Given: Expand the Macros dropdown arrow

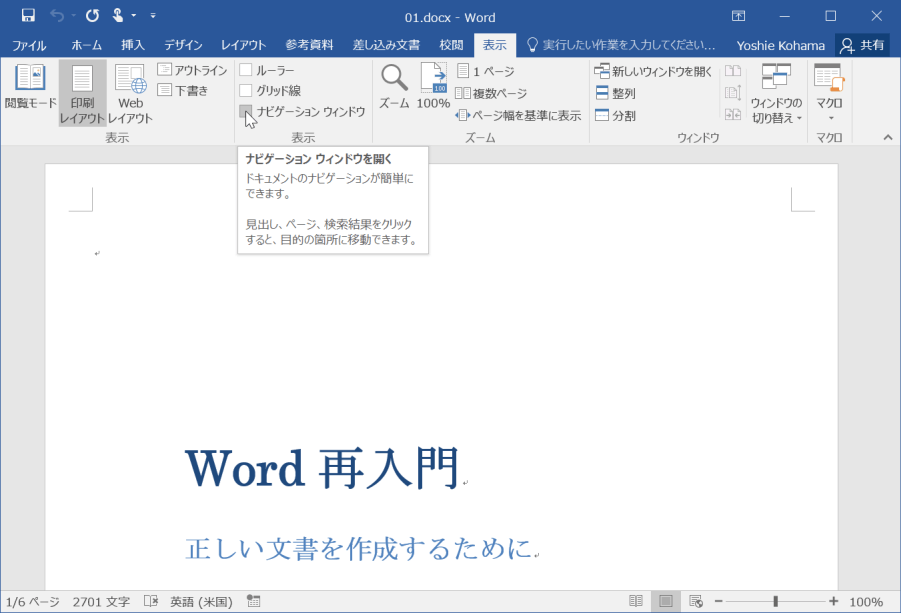Looking at the screenshot, I should point(831,118).
